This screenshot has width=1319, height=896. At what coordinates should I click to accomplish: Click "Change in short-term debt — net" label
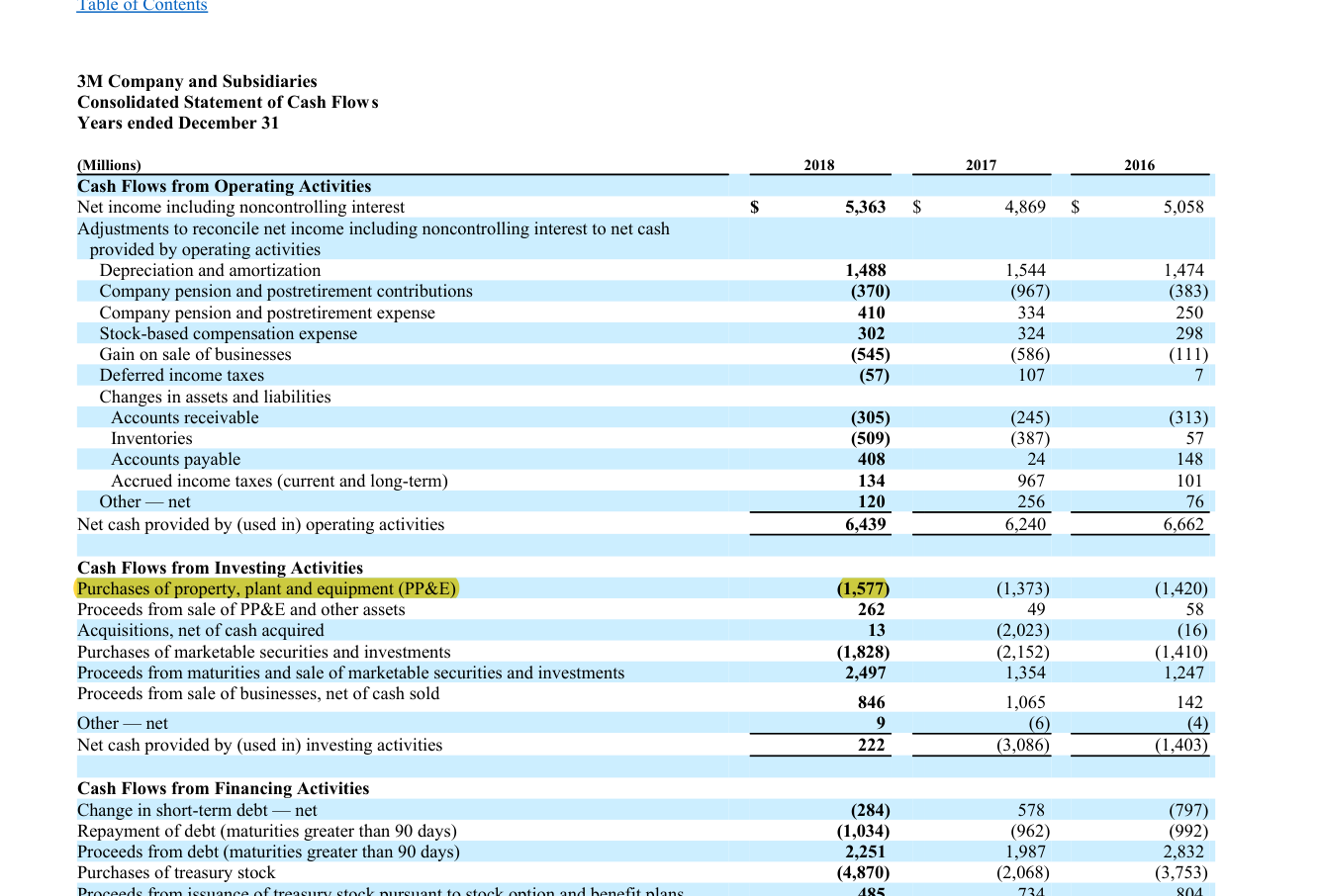[x=197, y=810]
